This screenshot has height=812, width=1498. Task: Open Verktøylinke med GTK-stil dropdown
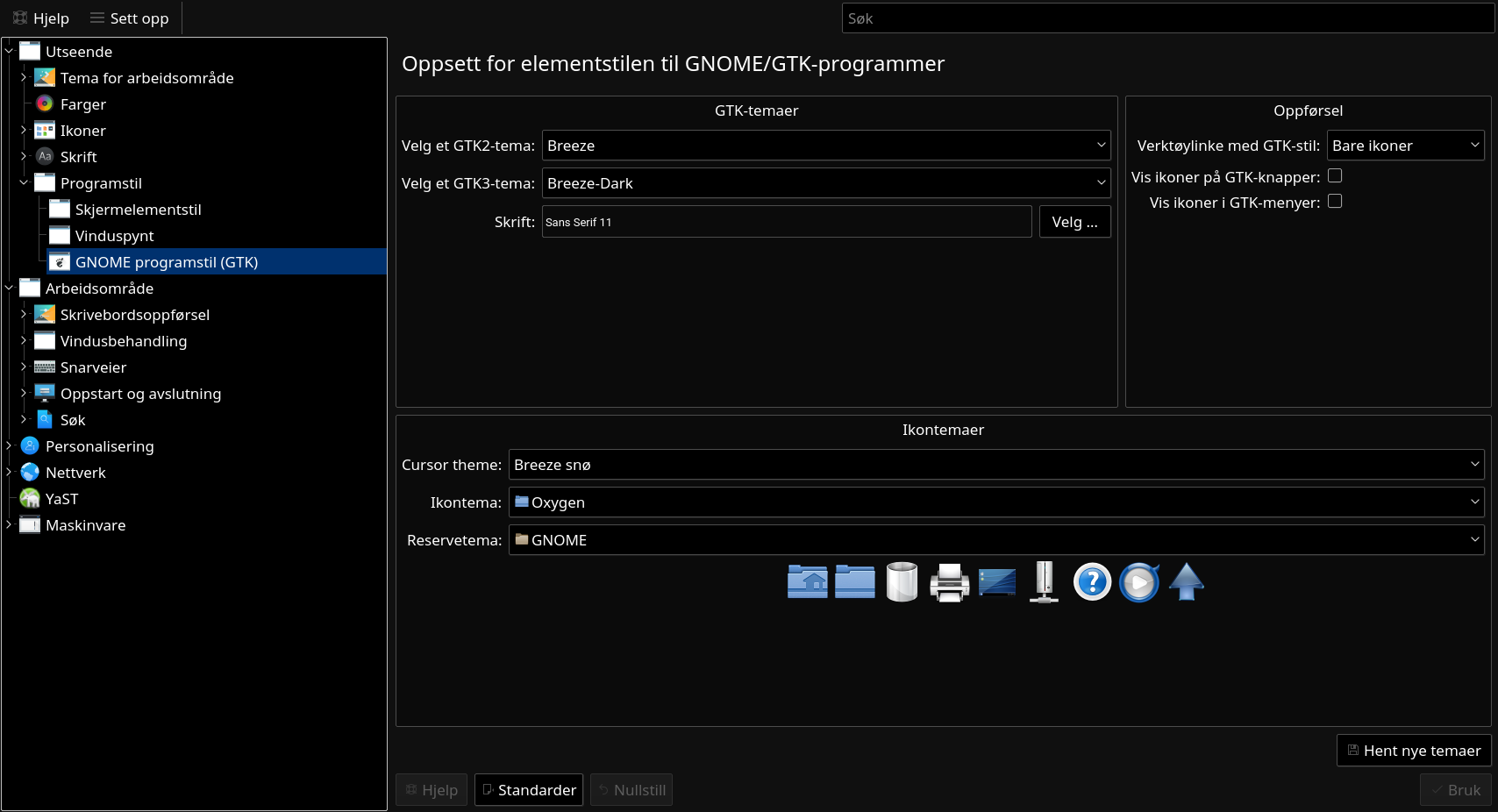tap(1405, 146)
